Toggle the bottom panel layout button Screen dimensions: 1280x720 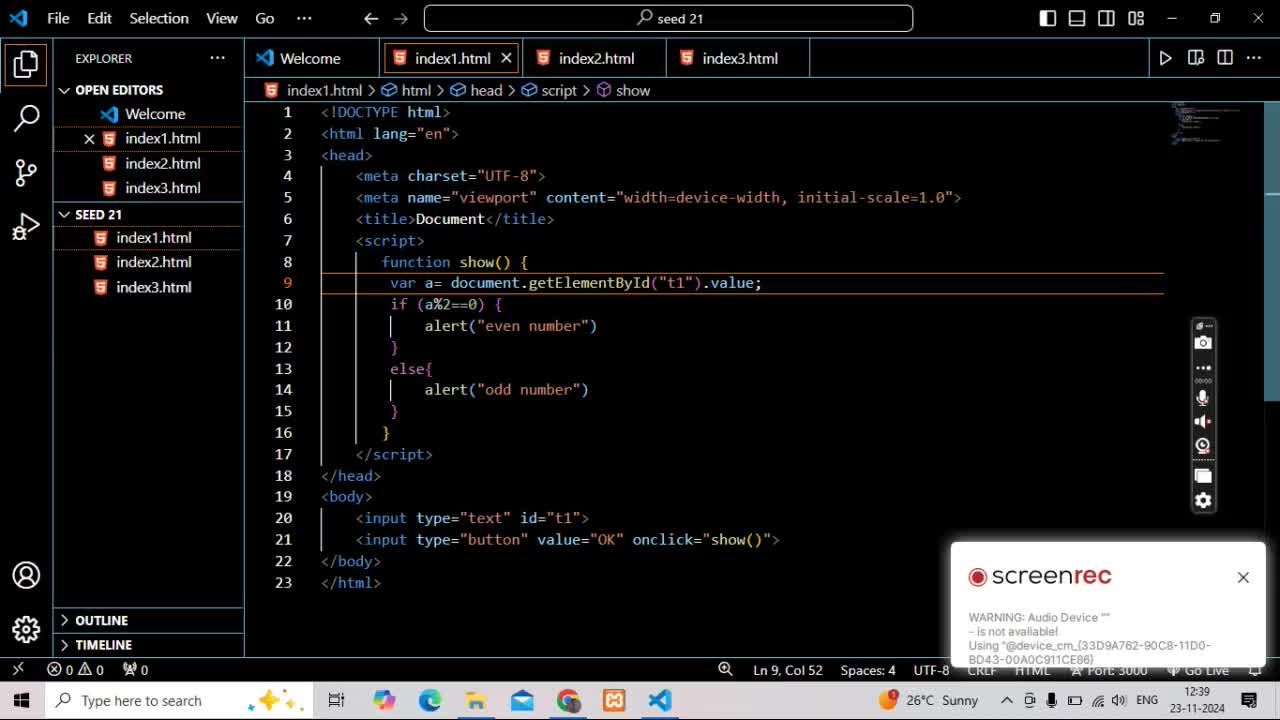(1077, 18)
